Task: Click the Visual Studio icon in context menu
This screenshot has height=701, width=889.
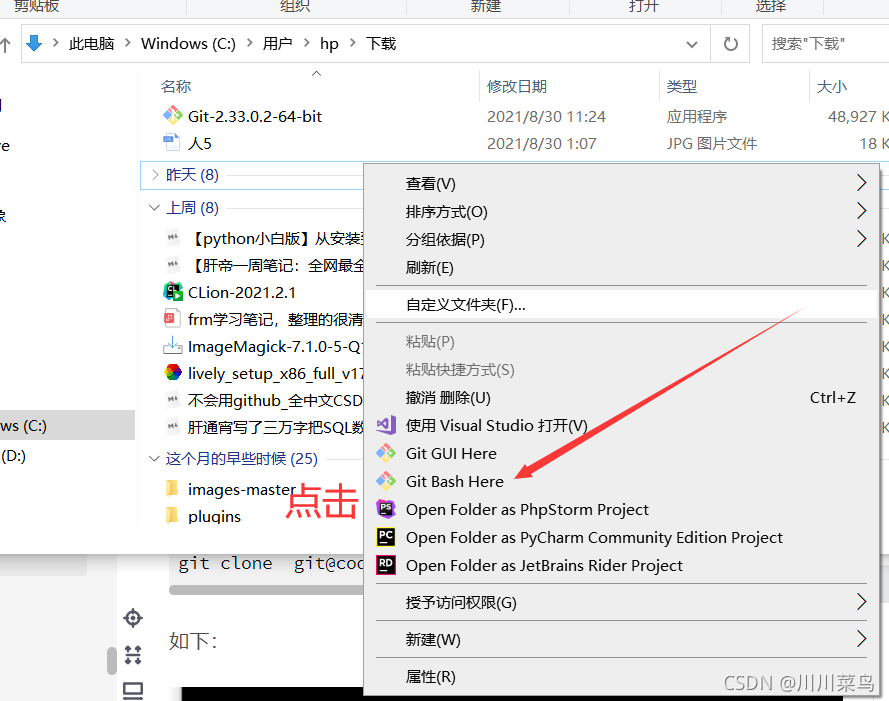Action: tap(386, 425)
